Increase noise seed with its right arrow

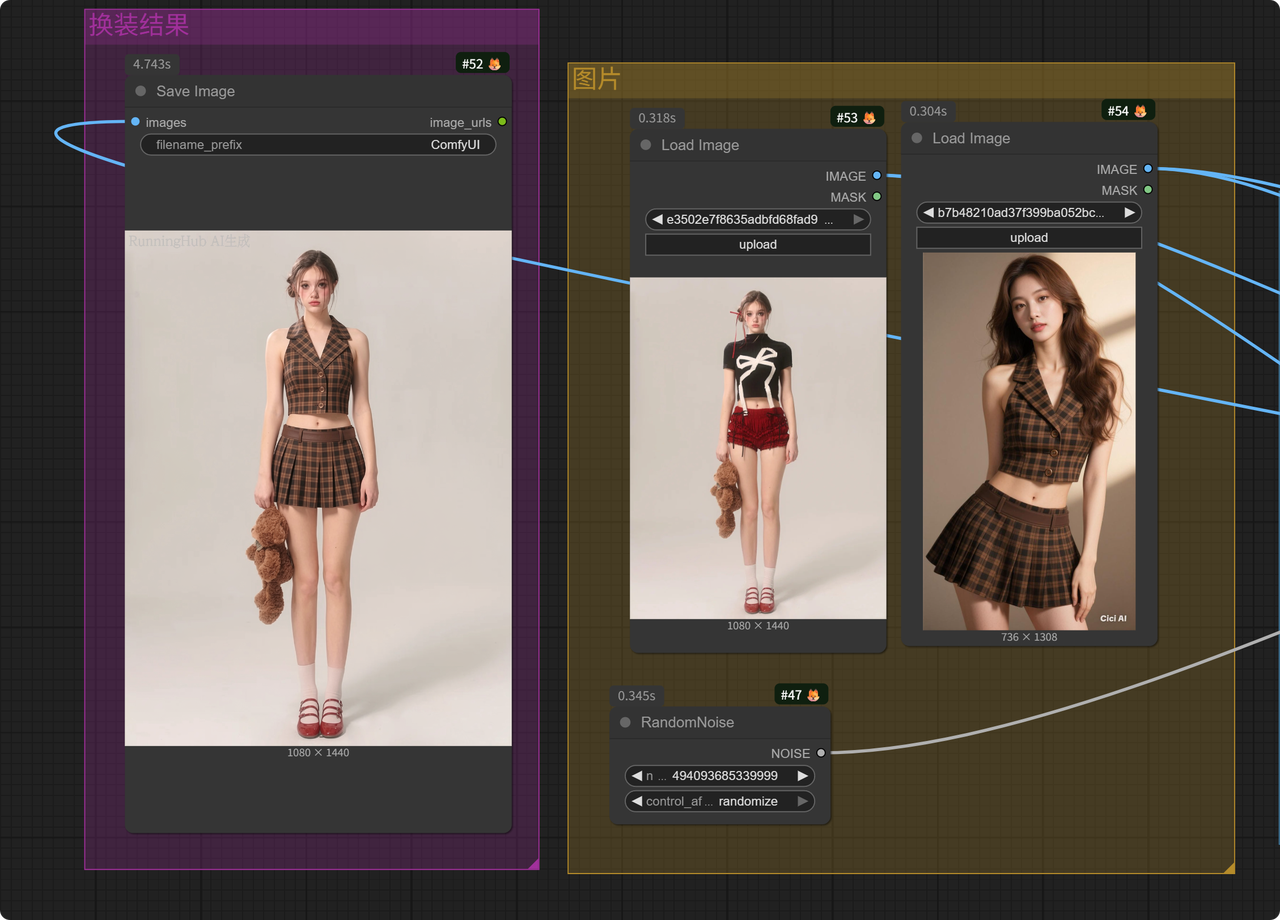(802, 776)
